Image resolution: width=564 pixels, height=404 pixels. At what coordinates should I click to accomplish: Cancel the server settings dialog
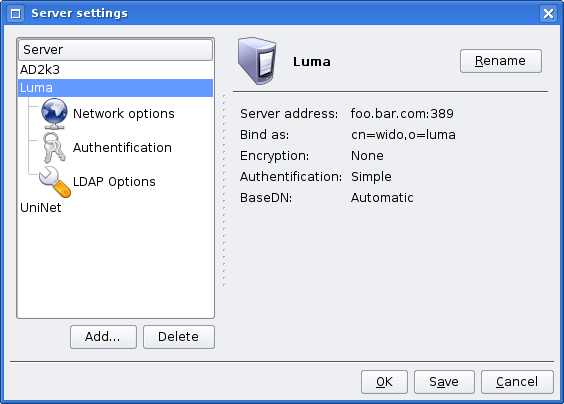pos(517,382)
